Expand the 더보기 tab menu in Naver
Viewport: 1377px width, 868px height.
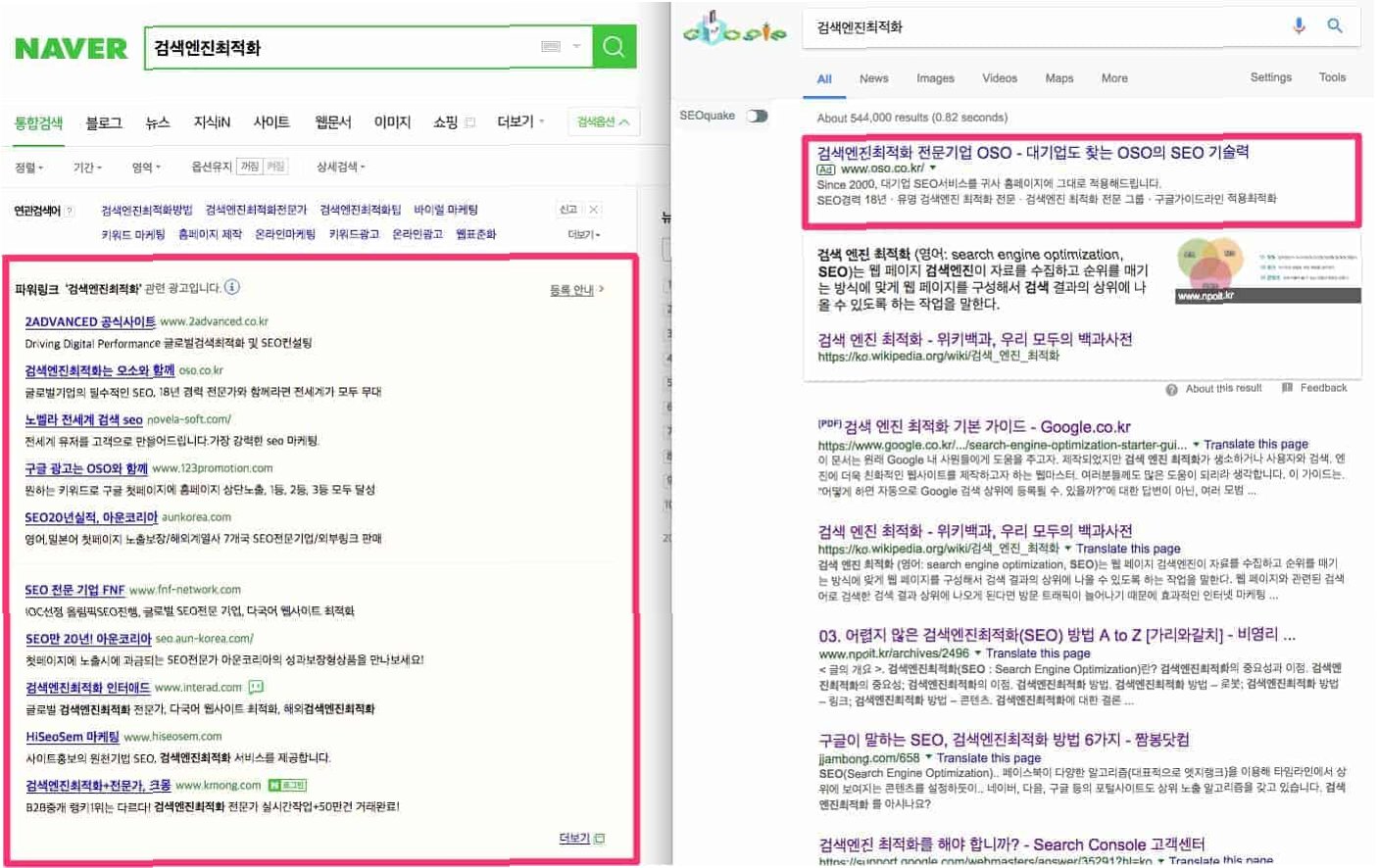(x=520, y=121)
